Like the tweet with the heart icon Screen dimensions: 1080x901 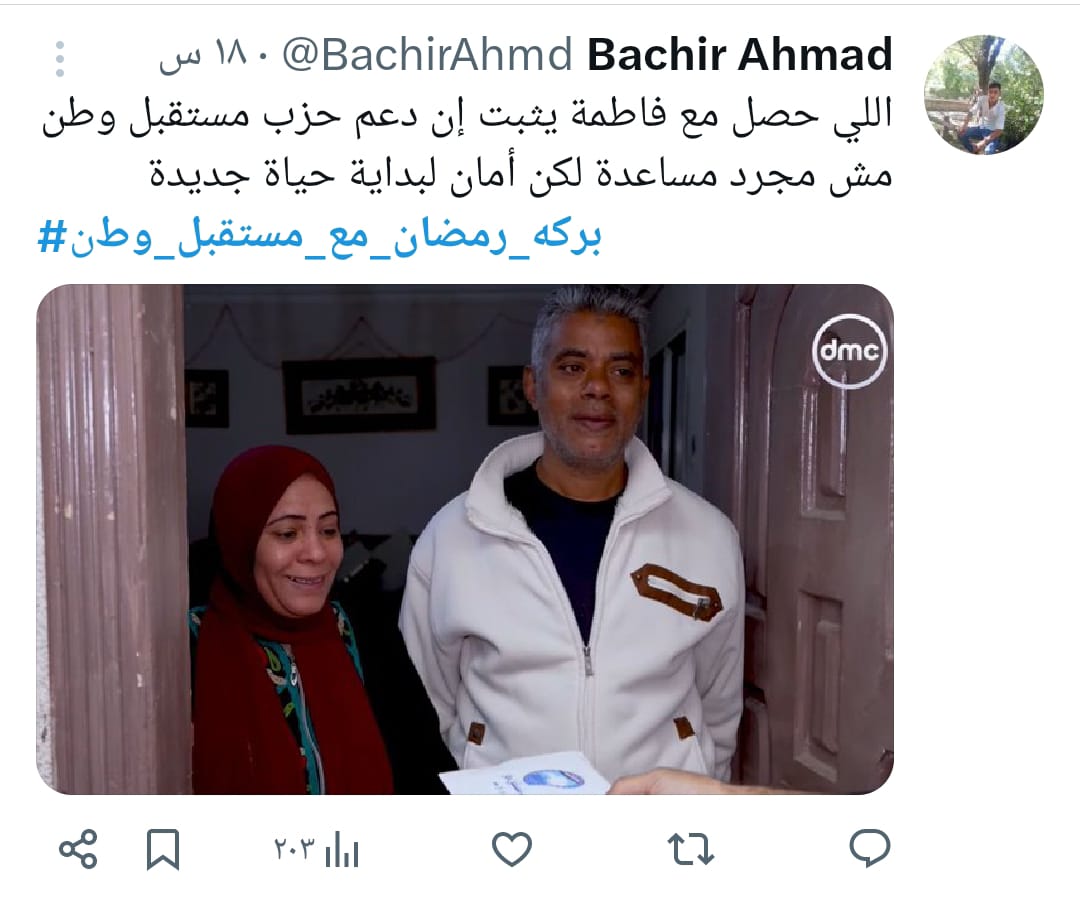(512, 849)
